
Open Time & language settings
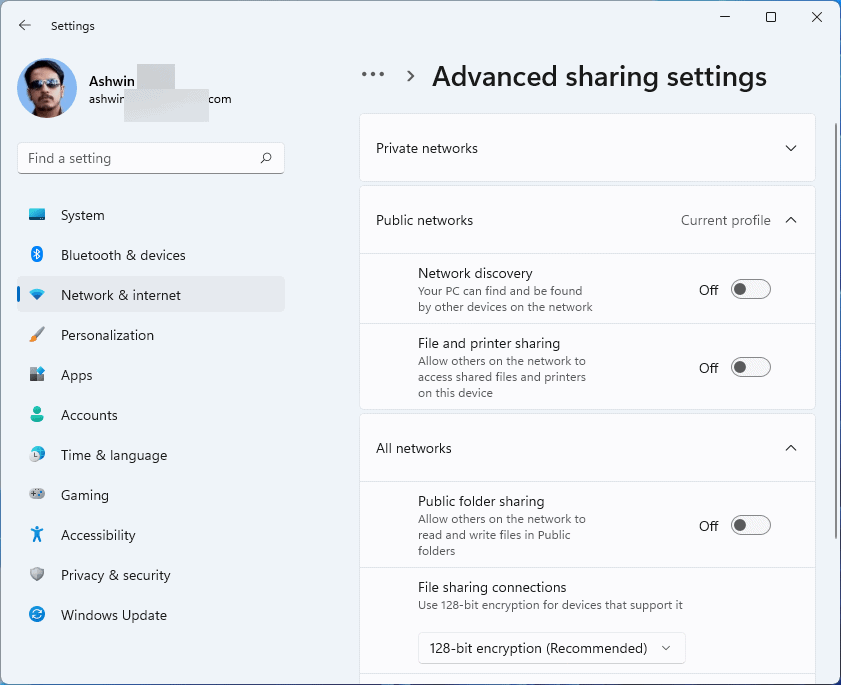151,455
